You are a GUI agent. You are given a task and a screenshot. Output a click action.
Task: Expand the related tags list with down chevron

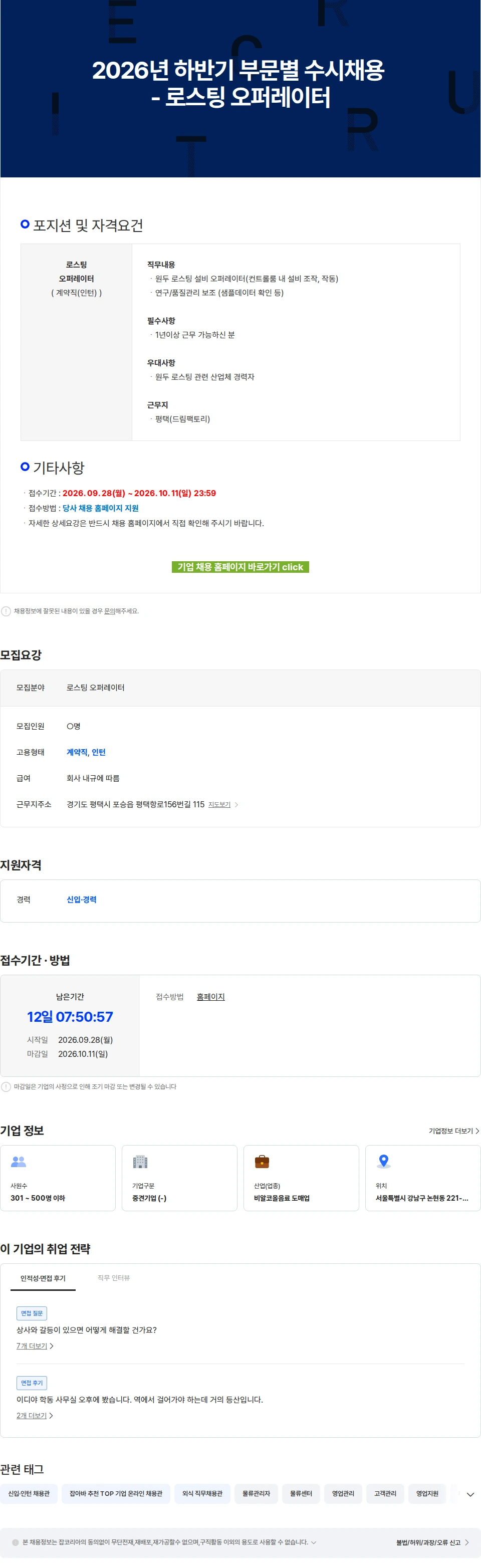pyautogui.click(x=470, y=1494)
